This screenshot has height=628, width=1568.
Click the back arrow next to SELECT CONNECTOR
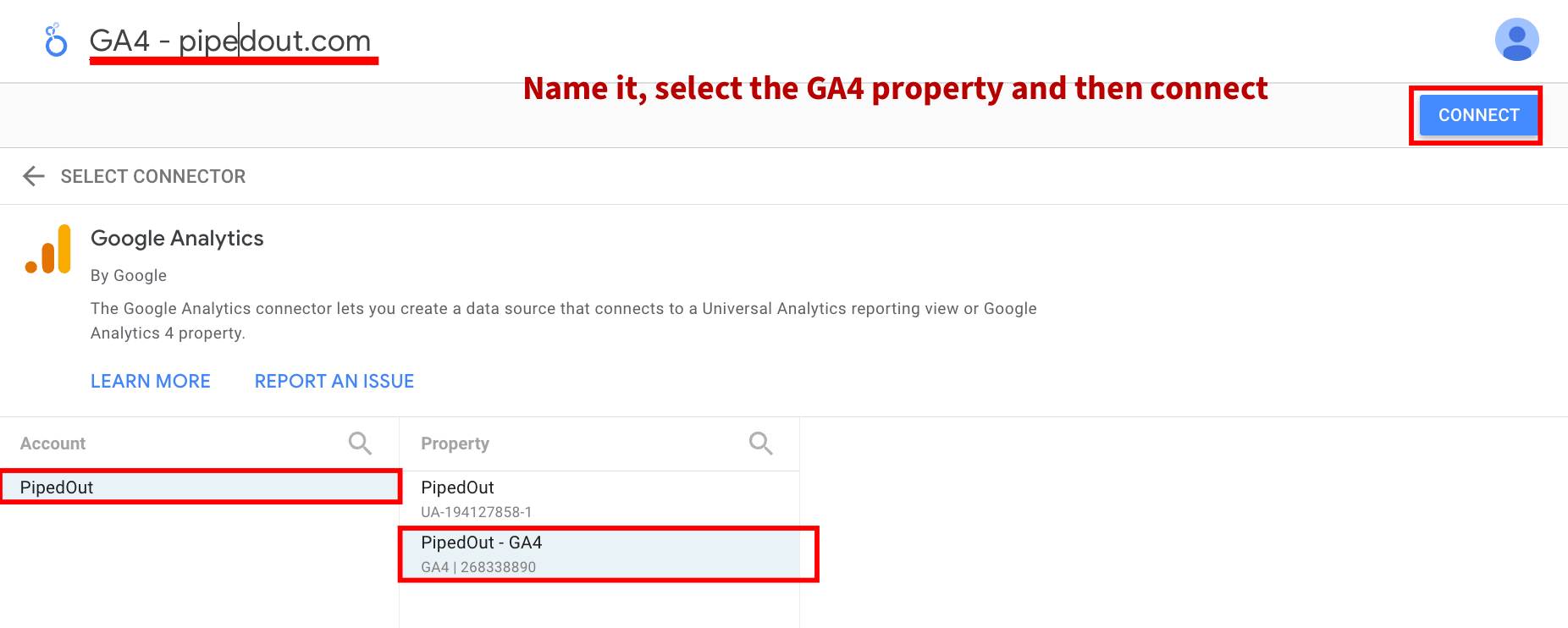click(33, 176)
